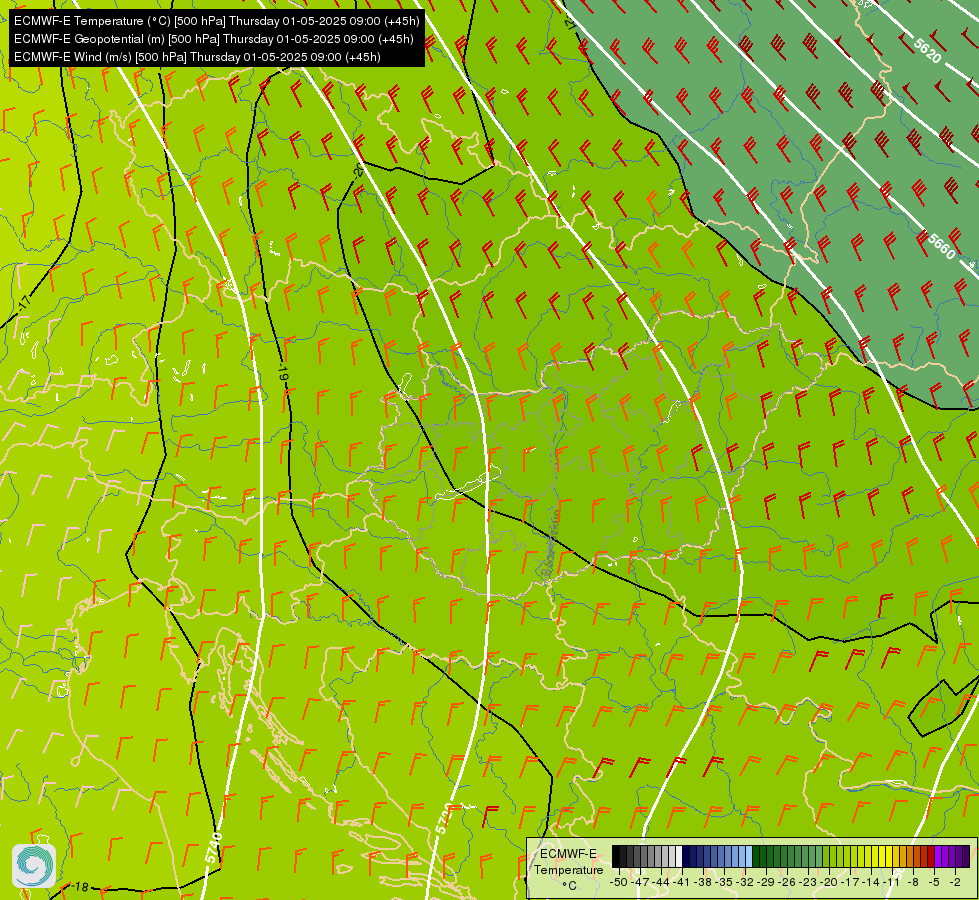Click the swirl weather logo icon
Image resolution: width=979 pixels, height=900 pixels.
point(34,866)
